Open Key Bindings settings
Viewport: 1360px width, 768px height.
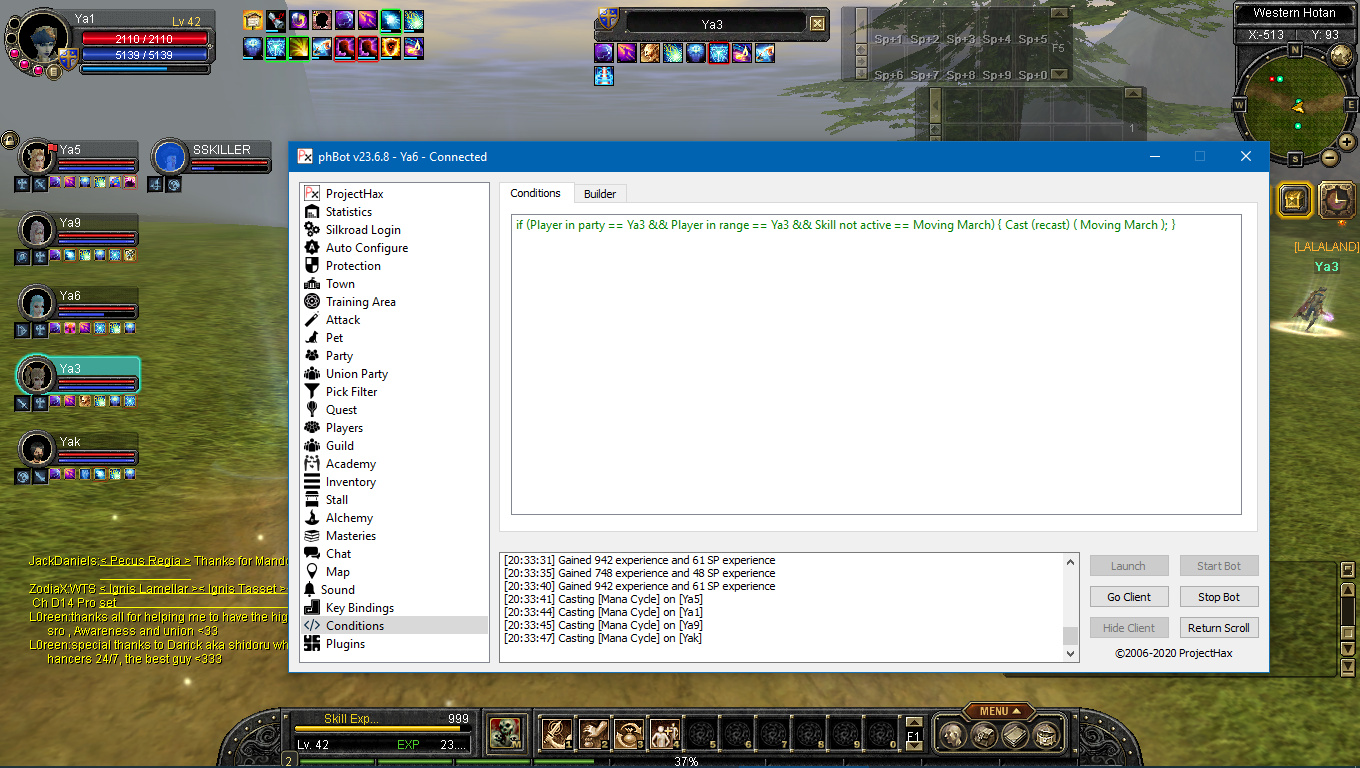[x=359, y=608]
